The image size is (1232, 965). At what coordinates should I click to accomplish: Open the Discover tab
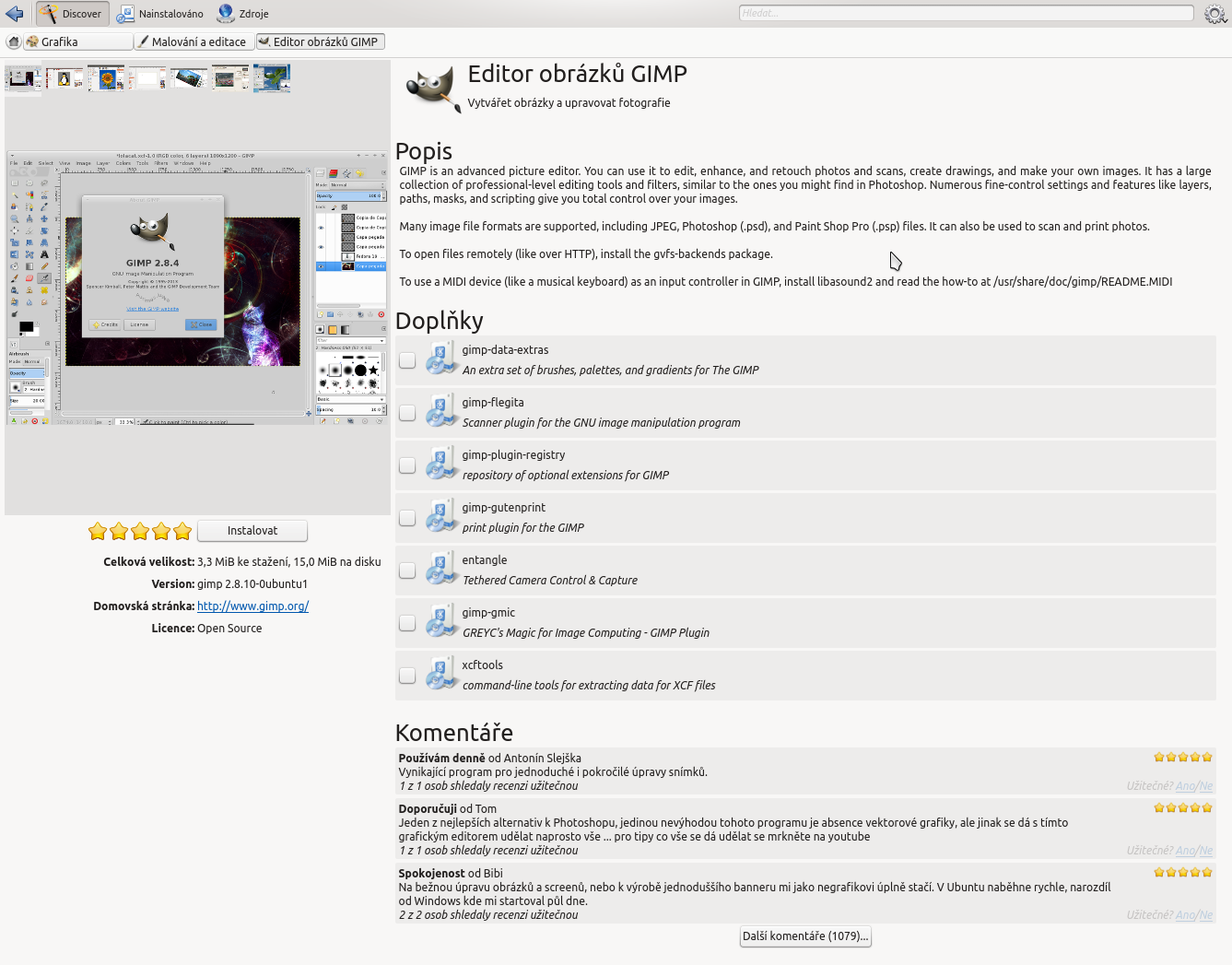point(72,14)
